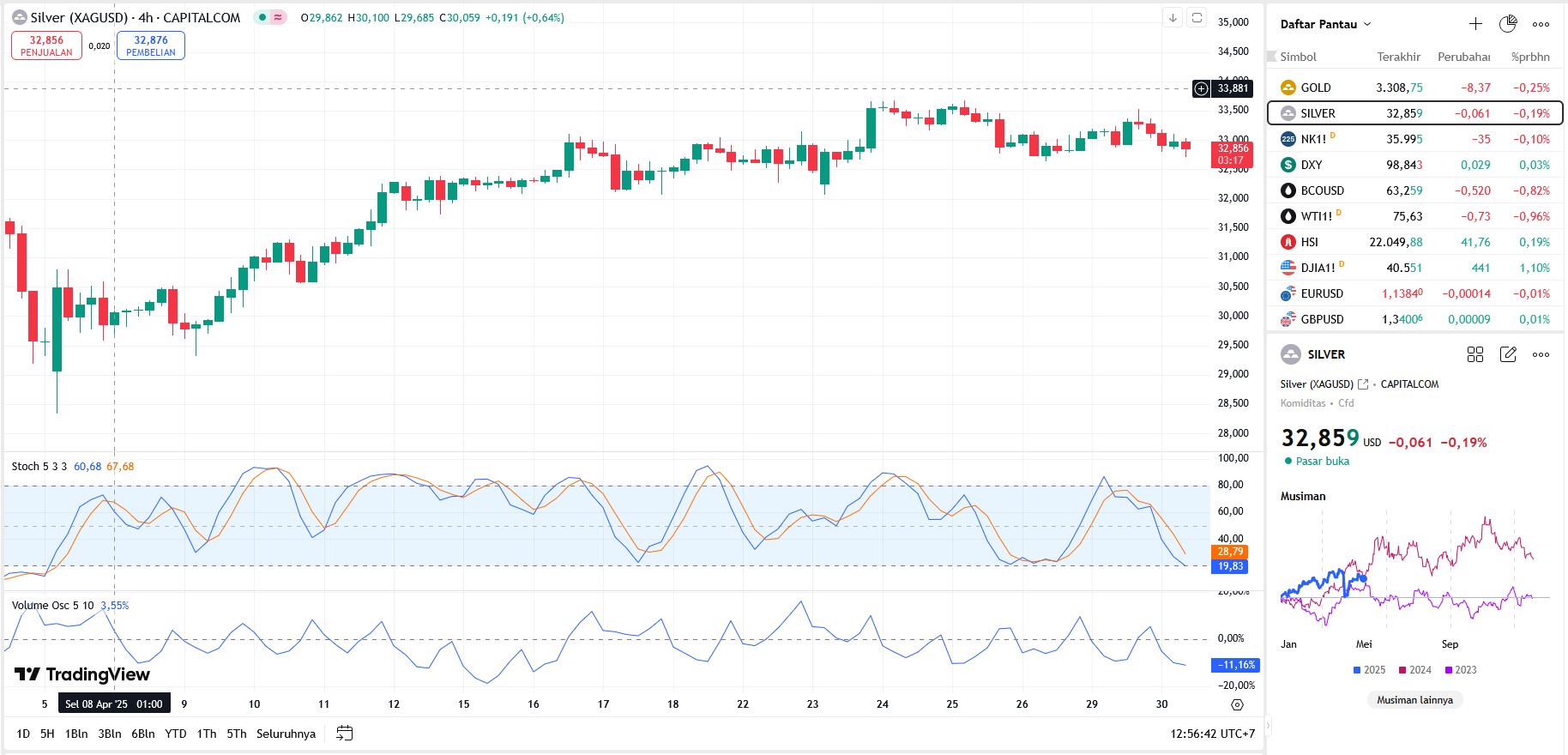
Task: Click the add symbol plus icon in watchlist
Action: pos(1475,24)
